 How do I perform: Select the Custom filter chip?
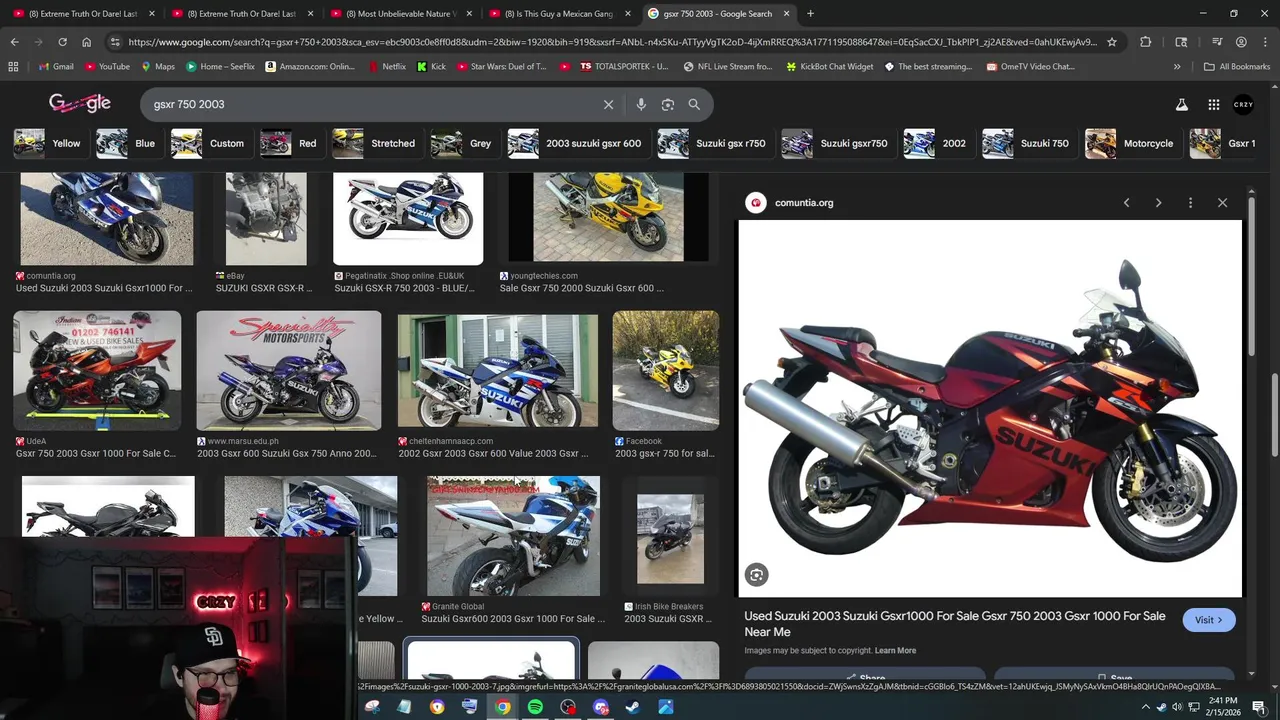coord(208,143)
